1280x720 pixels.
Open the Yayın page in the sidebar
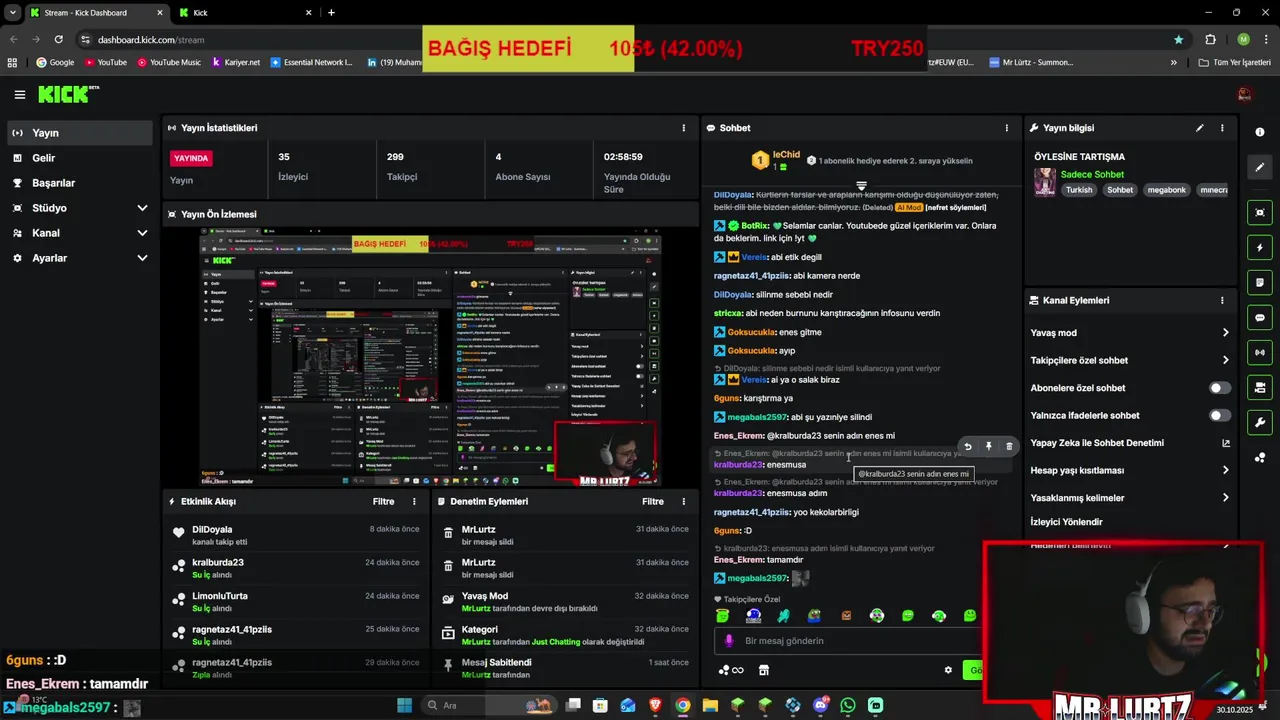(x=80, y=133)
